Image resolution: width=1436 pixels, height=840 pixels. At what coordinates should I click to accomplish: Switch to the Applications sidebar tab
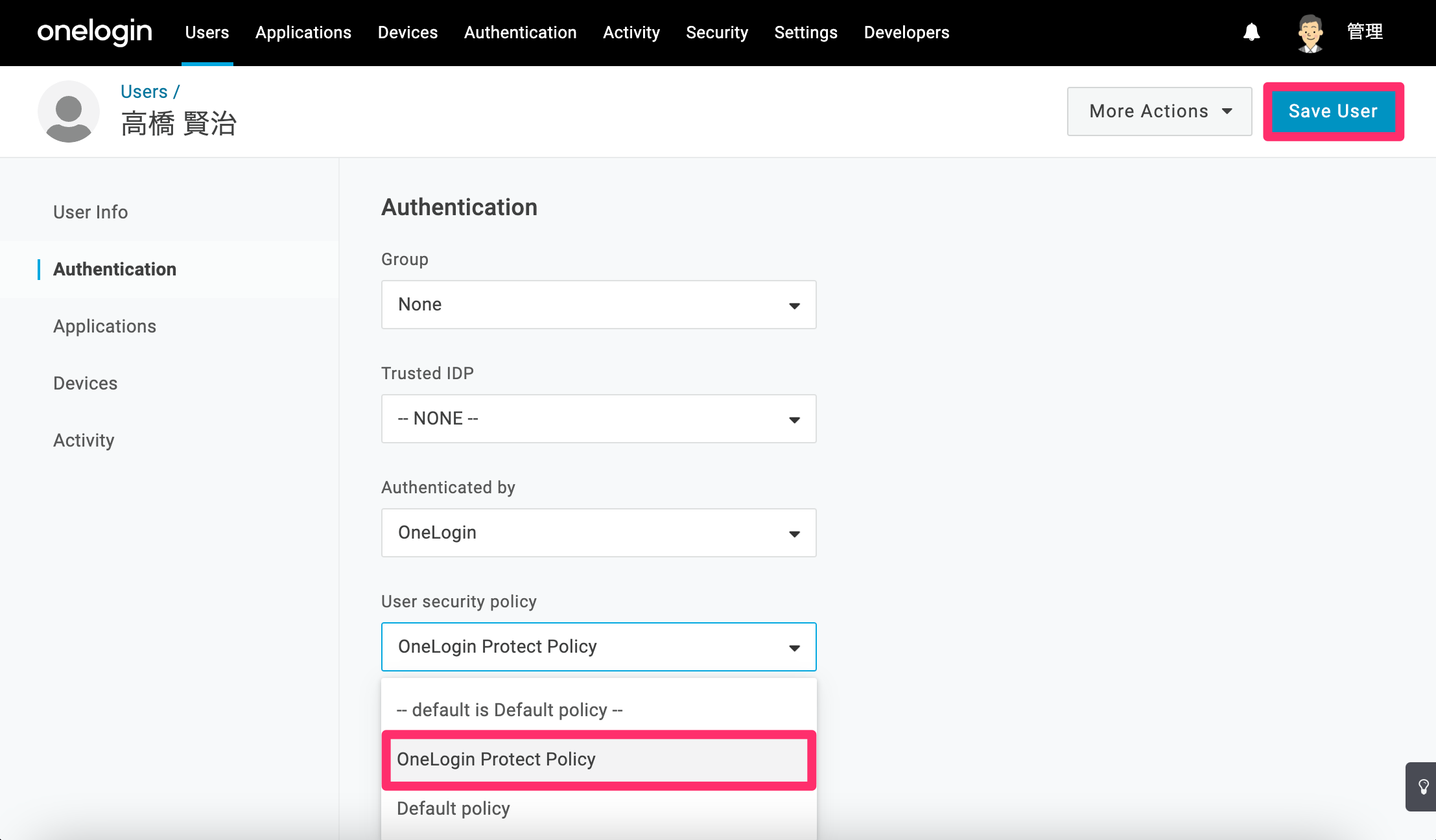tap(105, 326)
